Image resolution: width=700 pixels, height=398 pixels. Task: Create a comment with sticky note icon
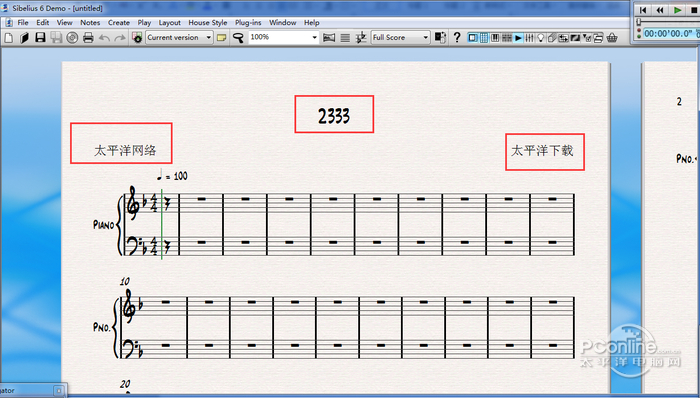221,38
